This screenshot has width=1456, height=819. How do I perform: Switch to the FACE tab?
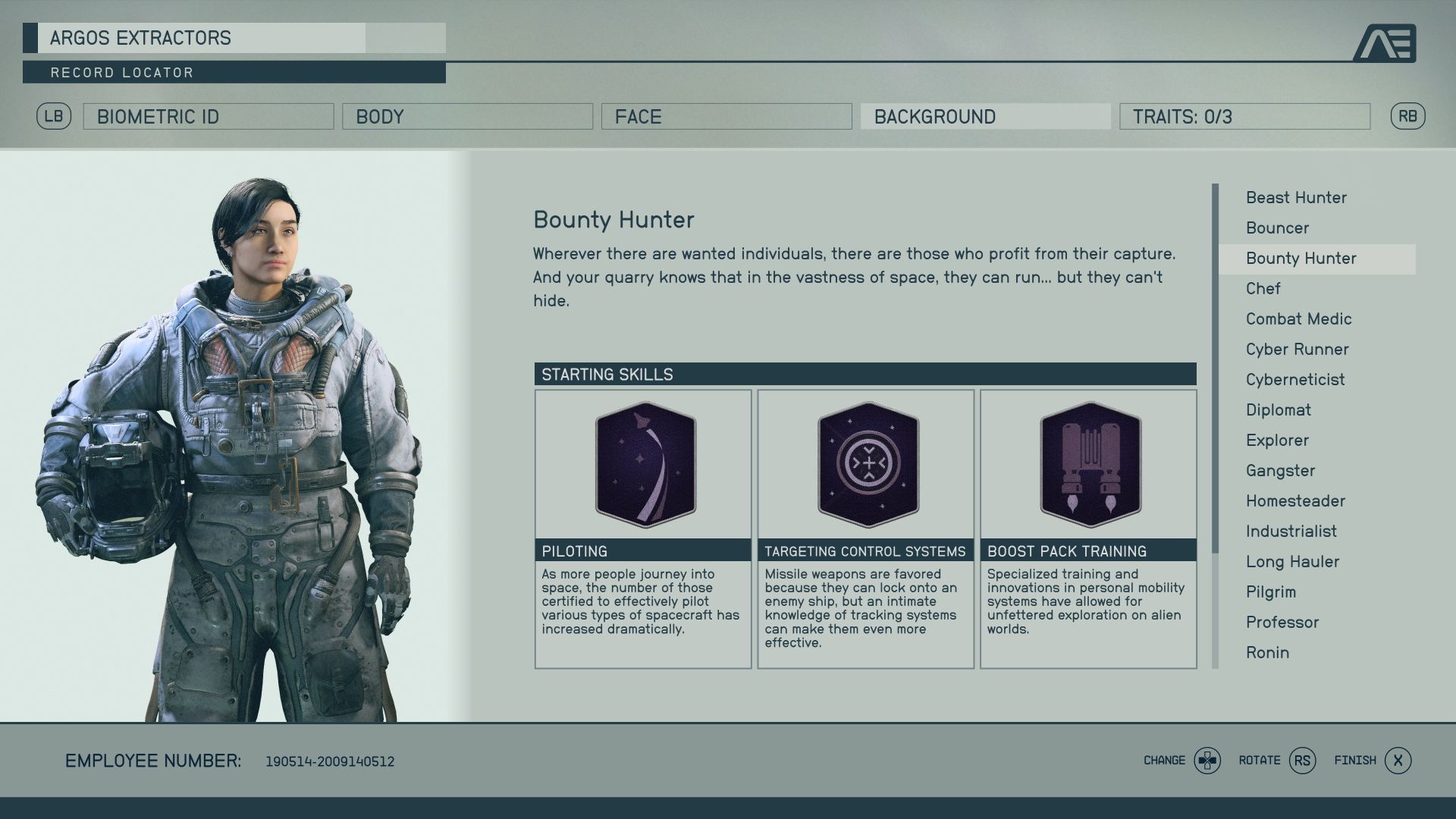pyautogui.click(x=727, y=116)
